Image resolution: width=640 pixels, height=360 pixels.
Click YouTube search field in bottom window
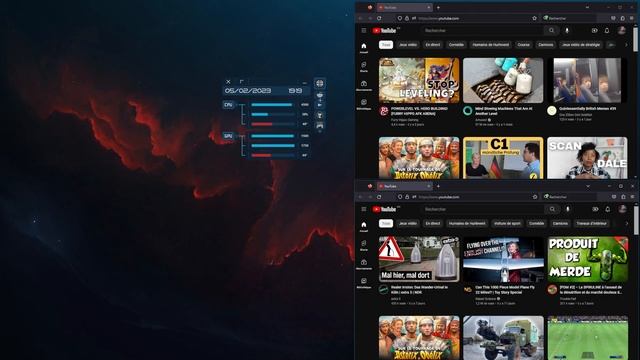tap(483, 209)
